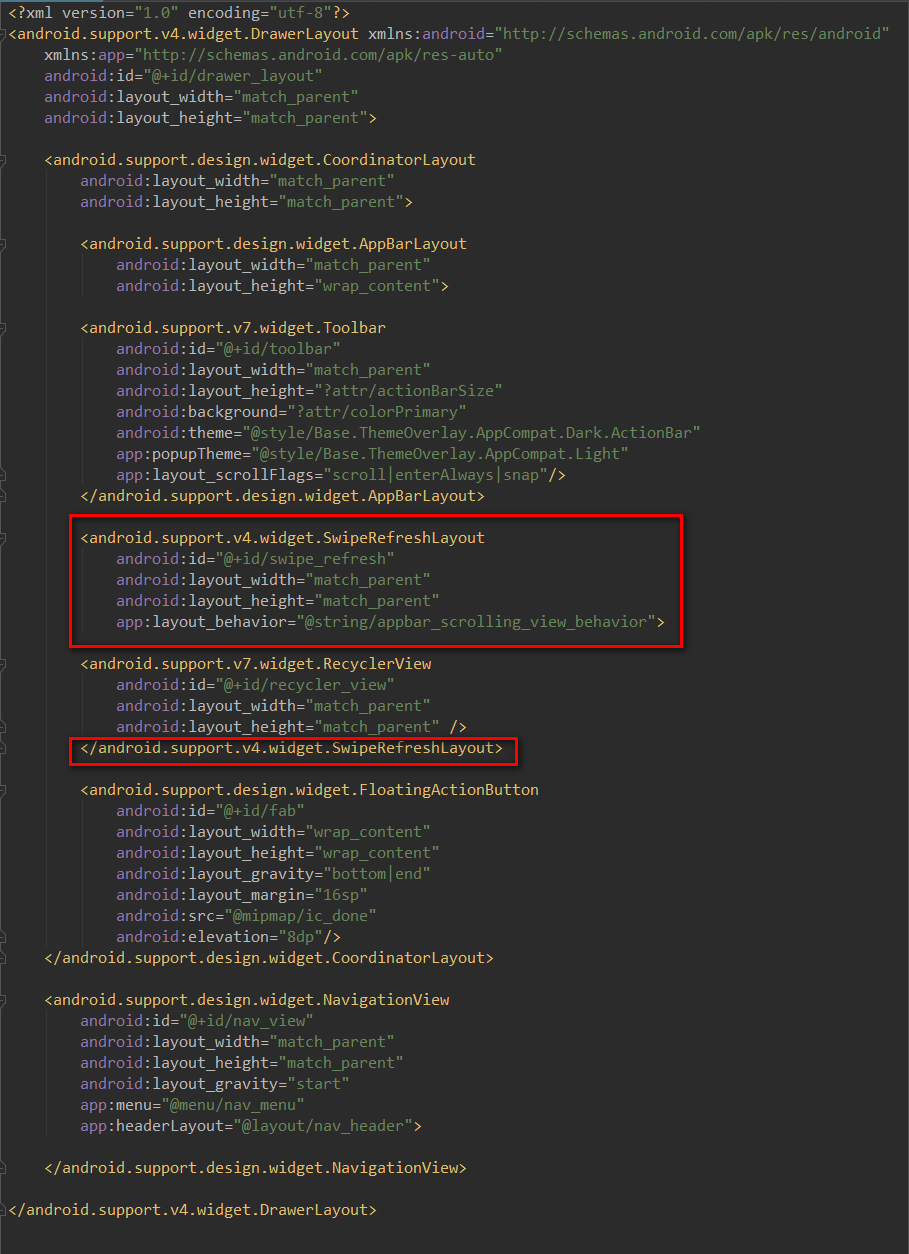Click the FloatingActionButton opening tag text

coord(310,790)
